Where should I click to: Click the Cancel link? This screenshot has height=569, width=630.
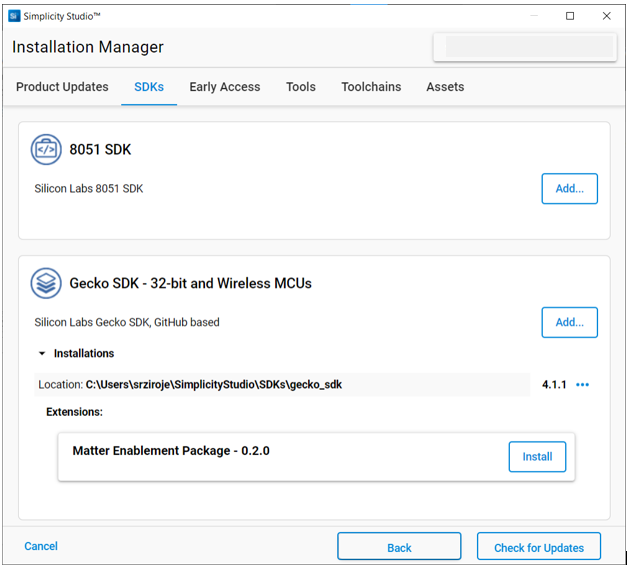(41, 546)
